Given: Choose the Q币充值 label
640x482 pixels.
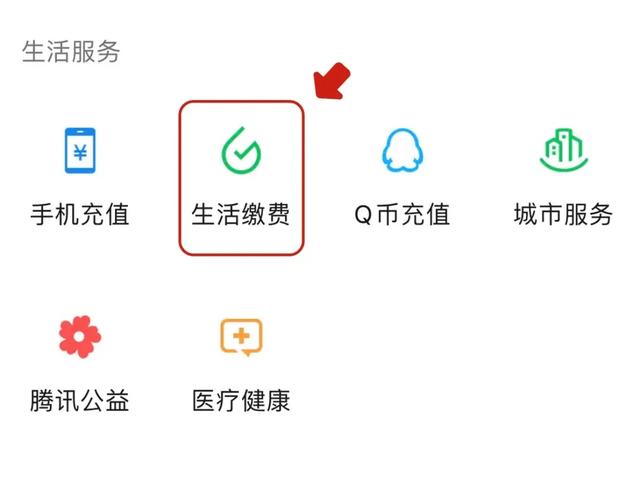Looking at the screenshot, I should (402, 214).
